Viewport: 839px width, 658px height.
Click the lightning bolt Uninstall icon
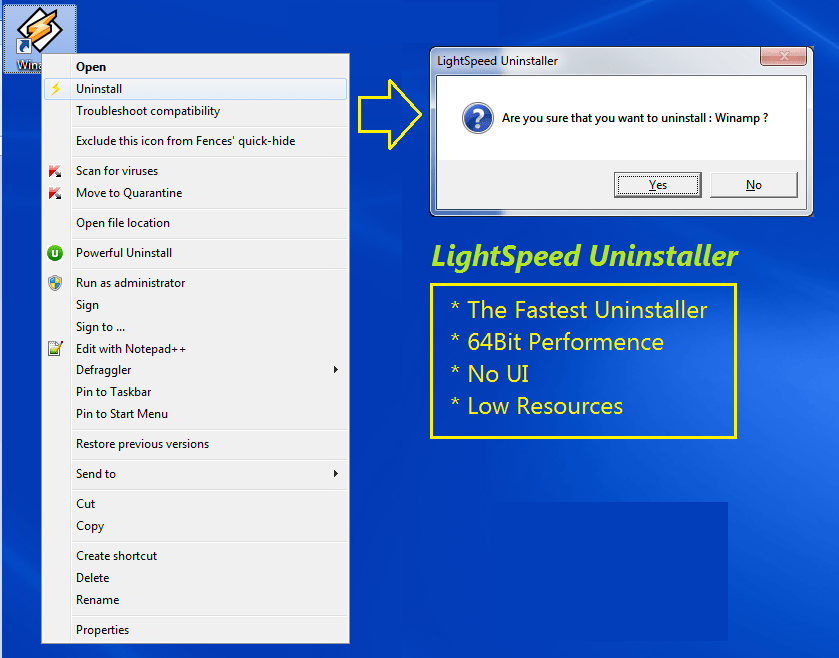click(x=55, y=89)
